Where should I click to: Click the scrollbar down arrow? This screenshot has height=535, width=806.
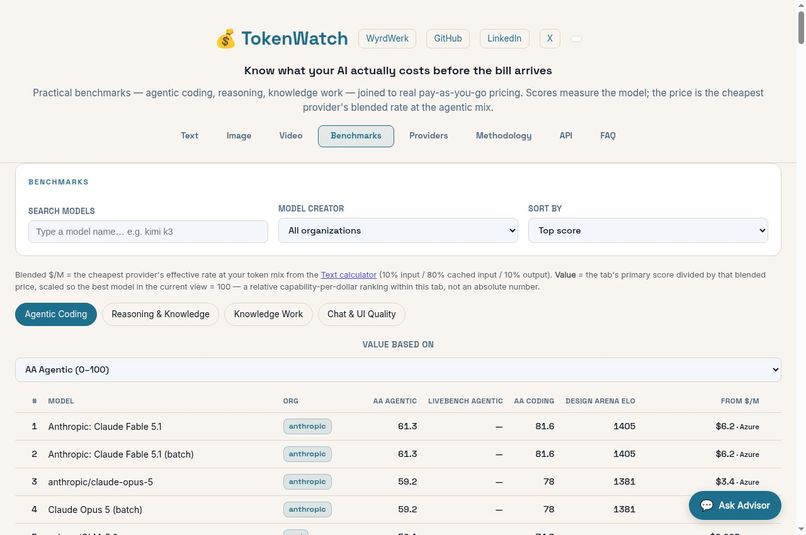coord(801,530)
